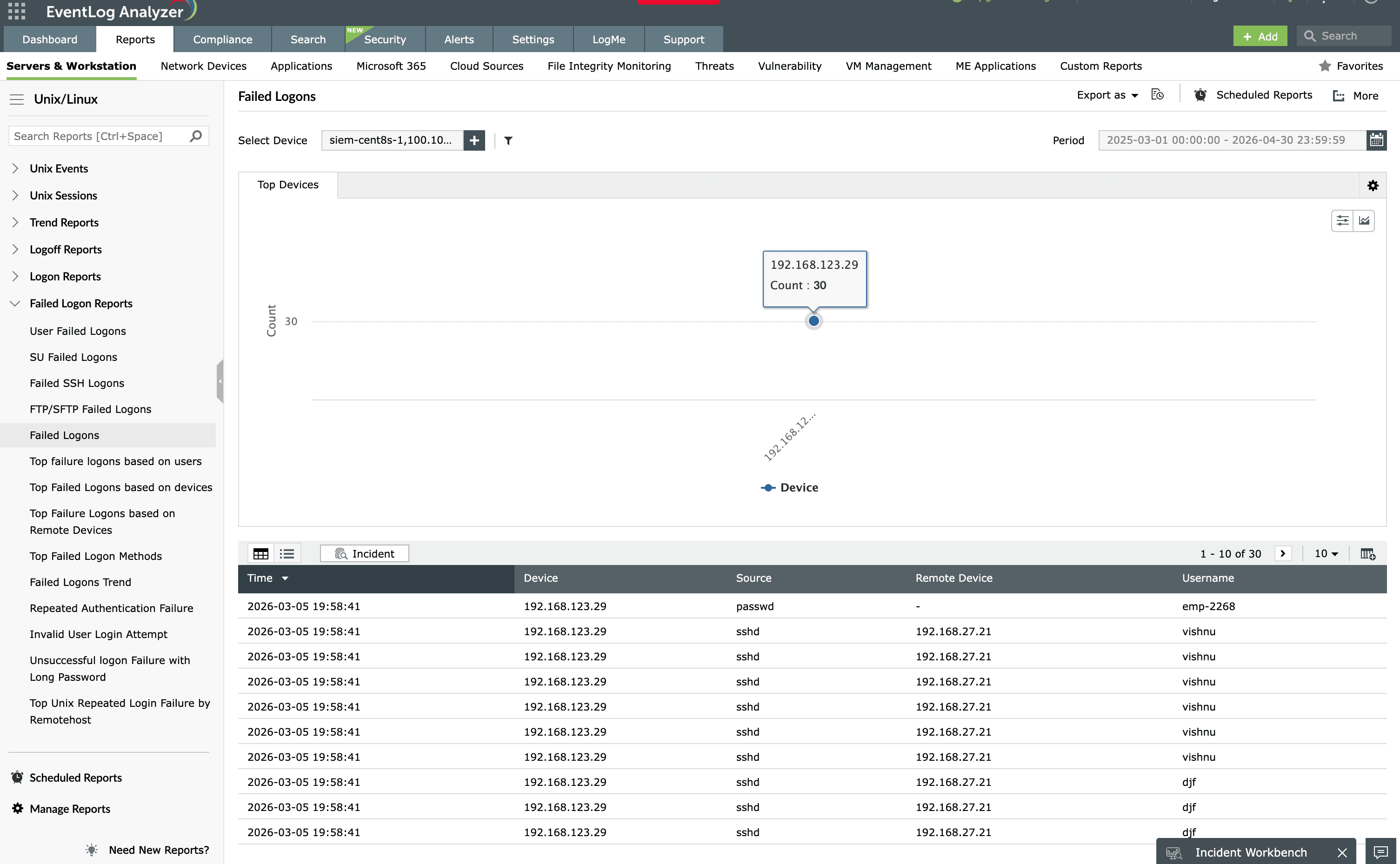Screen dimensions: 1400x864
Task: Open the Dashboard tab
Action: click(50, 40)
